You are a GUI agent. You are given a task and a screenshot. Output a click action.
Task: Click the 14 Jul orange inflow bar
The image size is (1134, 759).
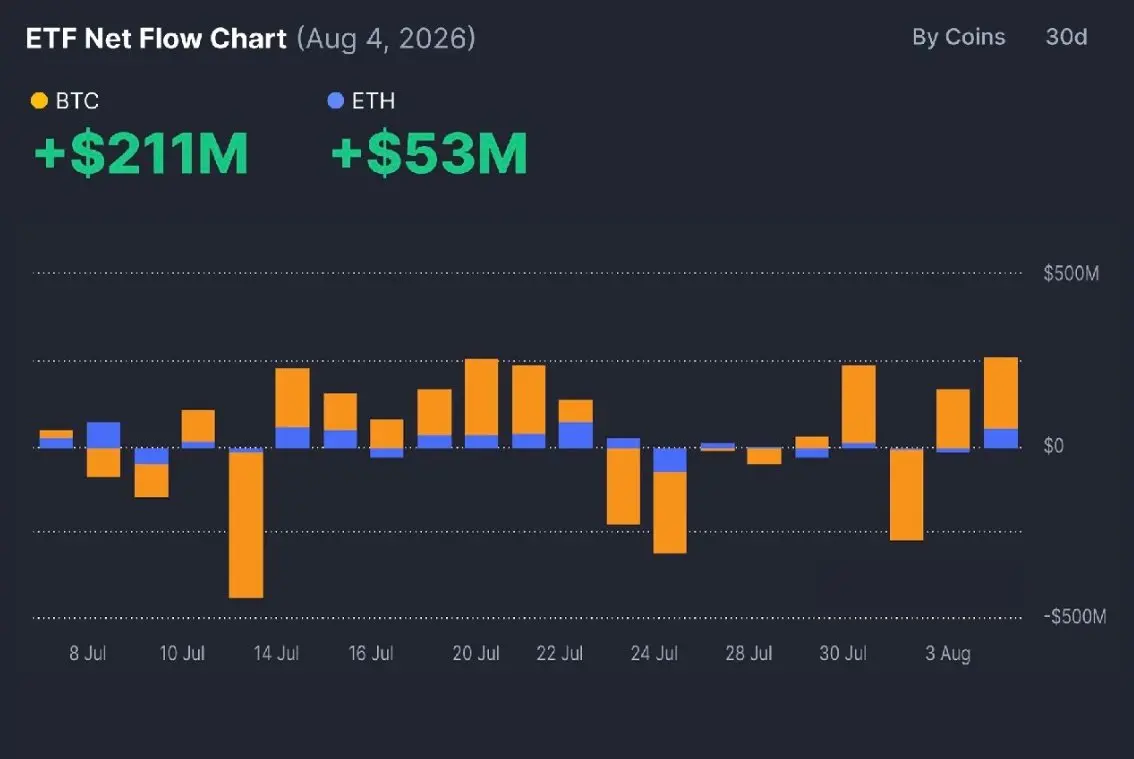[x=292, y=397]
